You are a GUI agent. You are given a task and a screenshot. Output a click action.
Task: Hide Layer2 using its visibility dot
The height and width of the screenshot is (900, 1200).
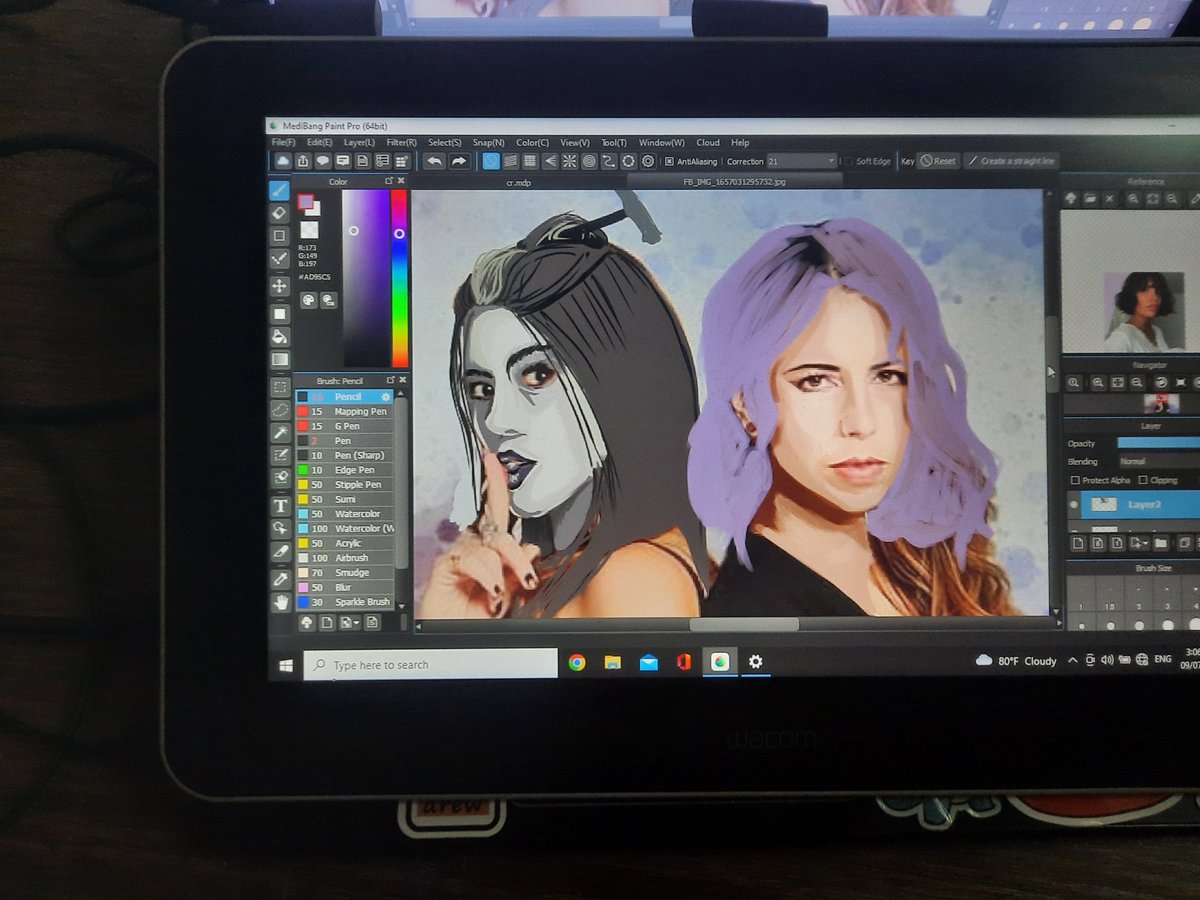(1073, 504)
